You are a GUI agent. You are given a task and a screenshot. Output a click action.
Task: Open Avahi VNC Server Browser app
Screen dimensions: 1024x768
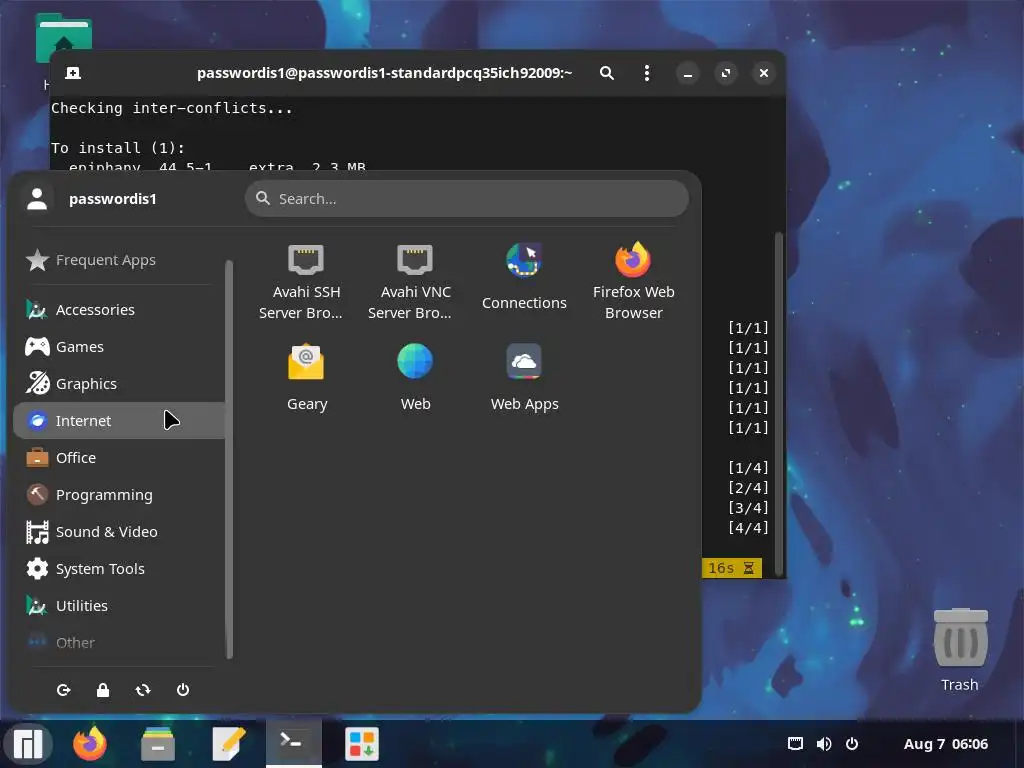[x=415, y=282]
